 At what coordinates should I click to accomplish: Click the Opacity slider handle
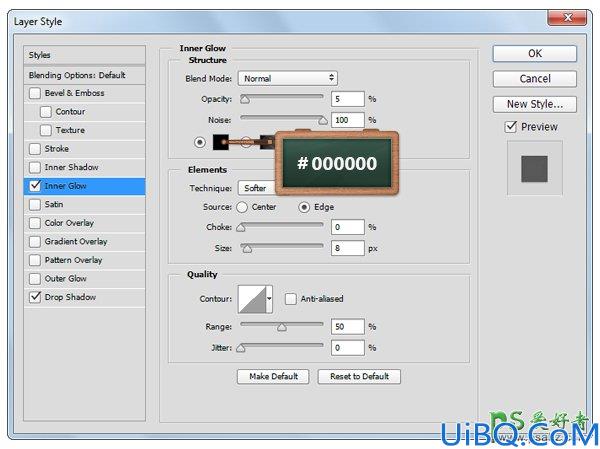(x=245, y=100)
